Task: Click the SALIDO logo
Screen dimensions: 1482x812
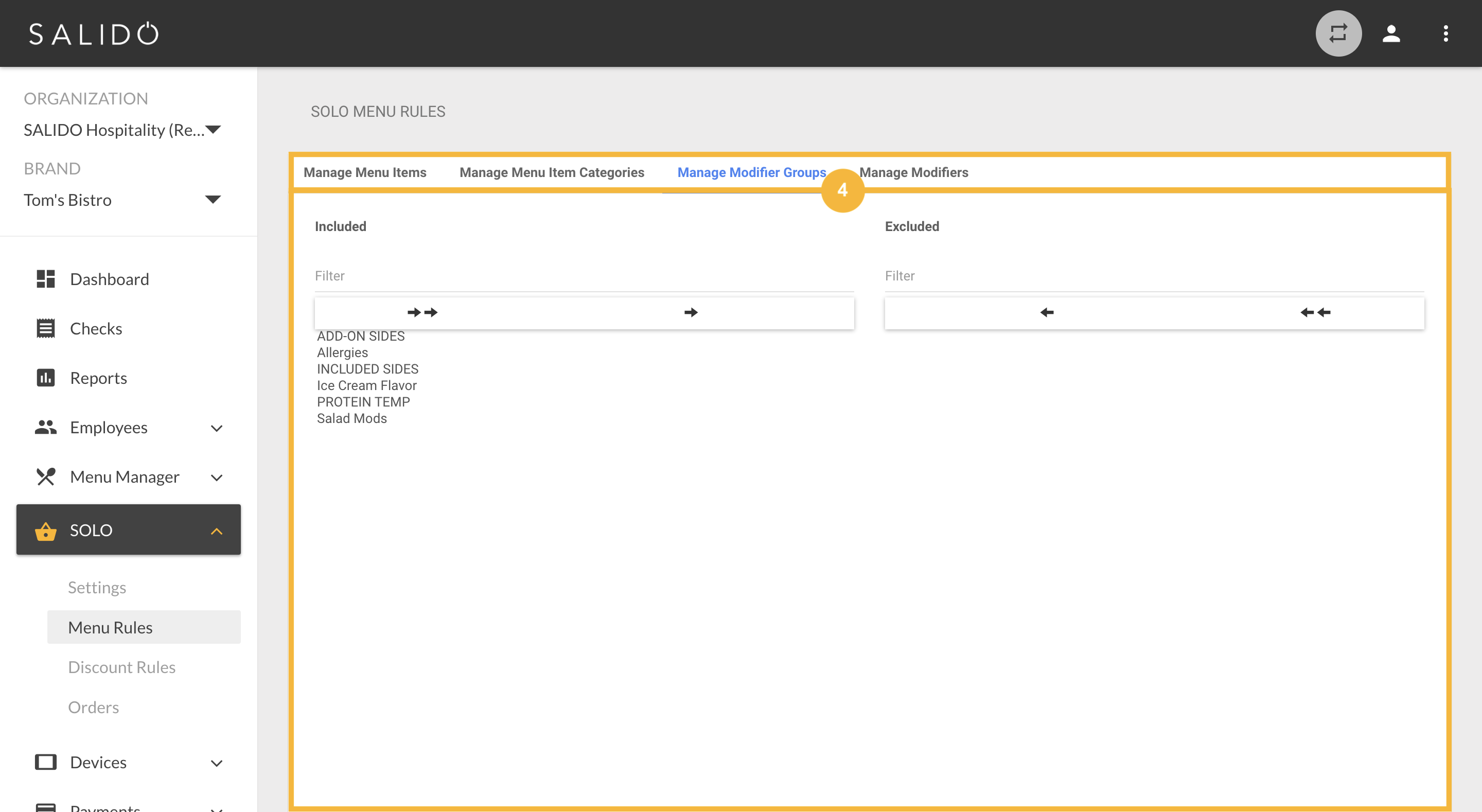Action: click(x=94, y=34)
